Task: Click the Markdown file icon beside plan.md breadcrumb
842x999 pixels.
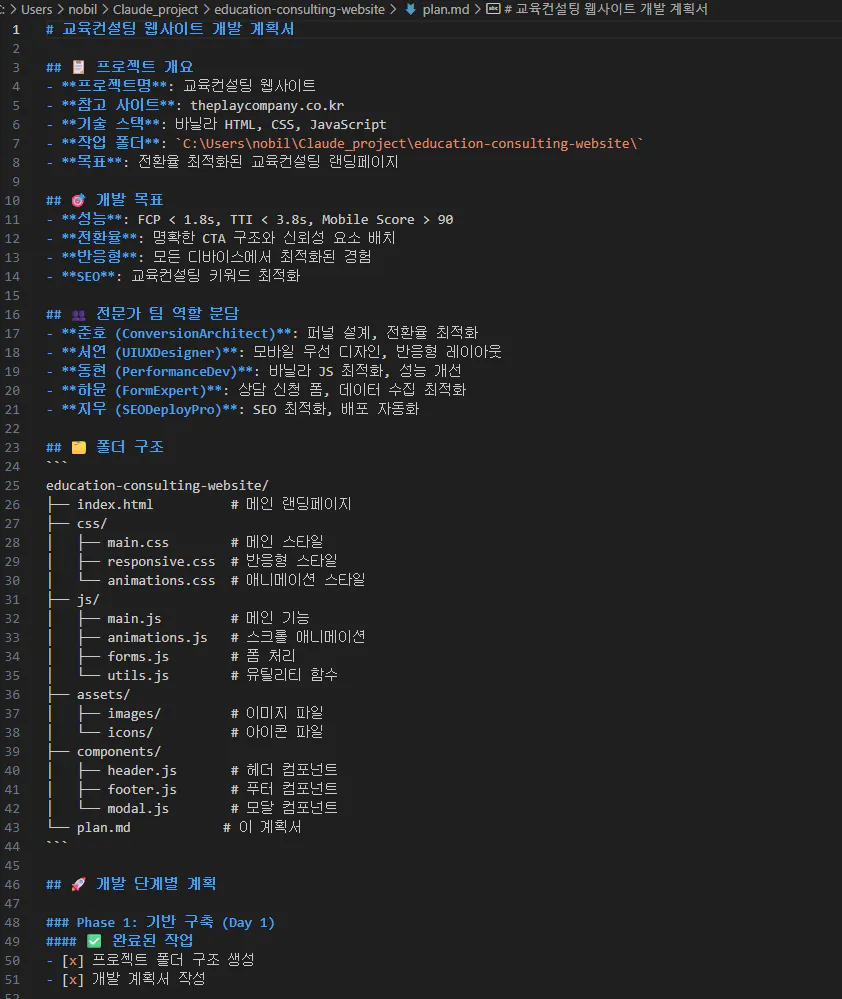Action: tap(411, 9)
